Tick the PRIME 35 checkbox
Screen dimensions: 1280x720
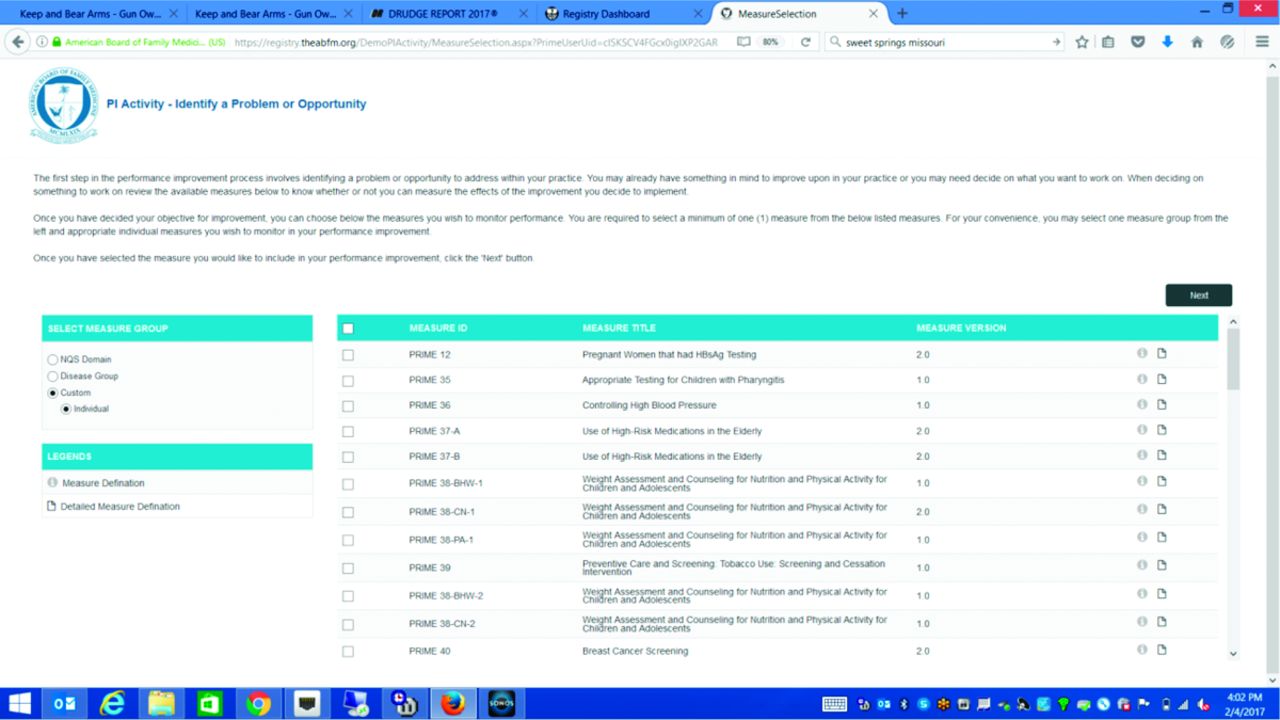coord(348,381)
